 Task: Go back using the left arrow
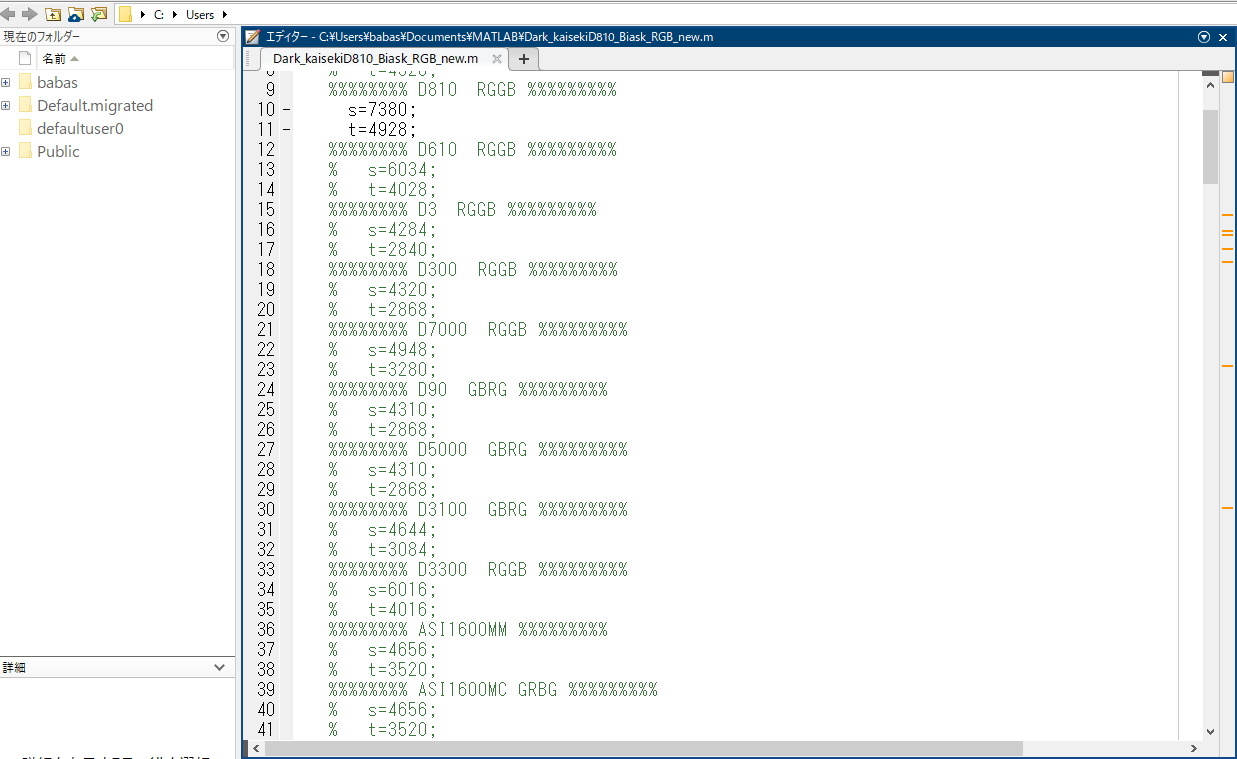tap(8, 14)
